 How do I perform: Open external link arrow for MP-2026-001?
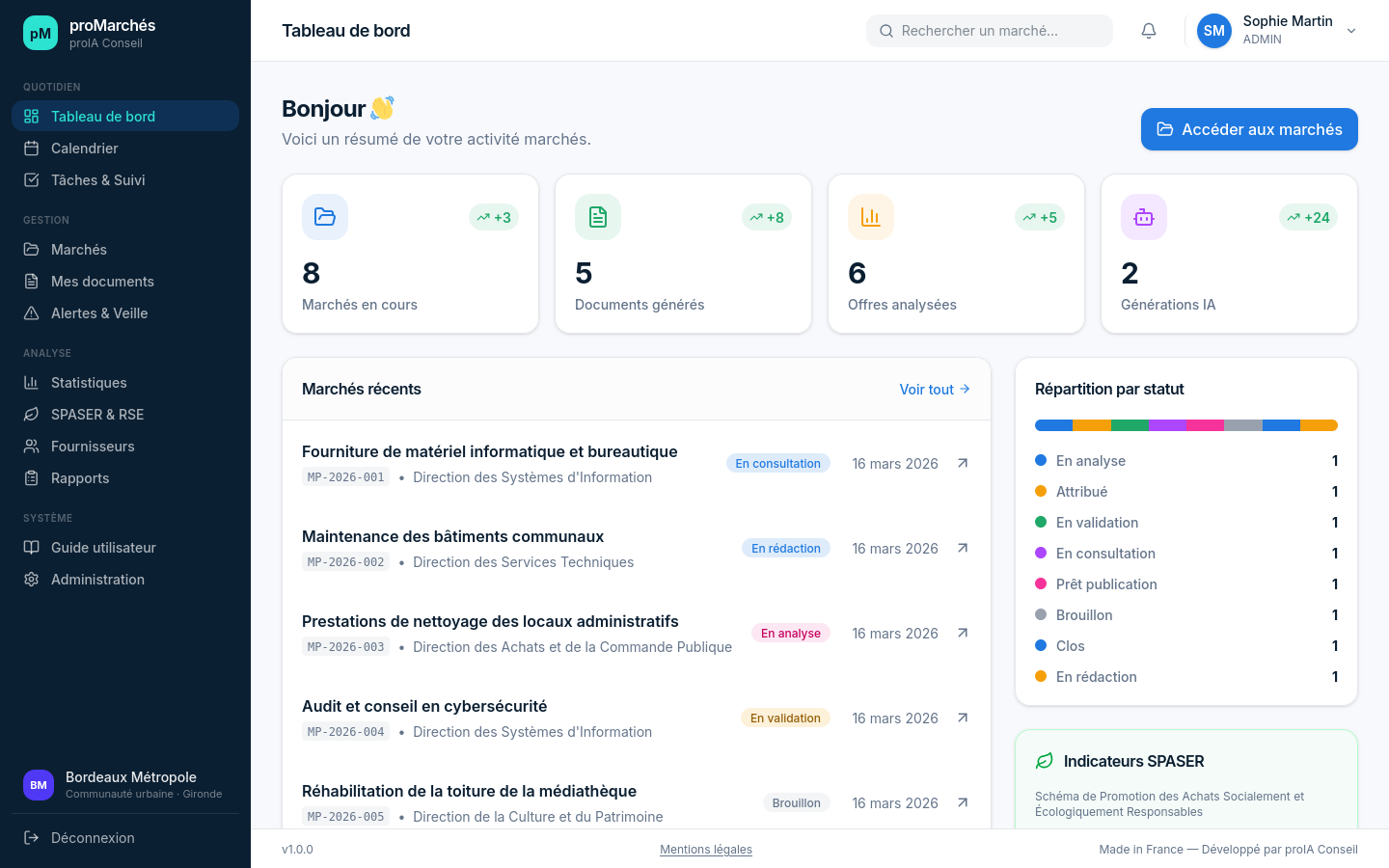(x=962, y=464)
